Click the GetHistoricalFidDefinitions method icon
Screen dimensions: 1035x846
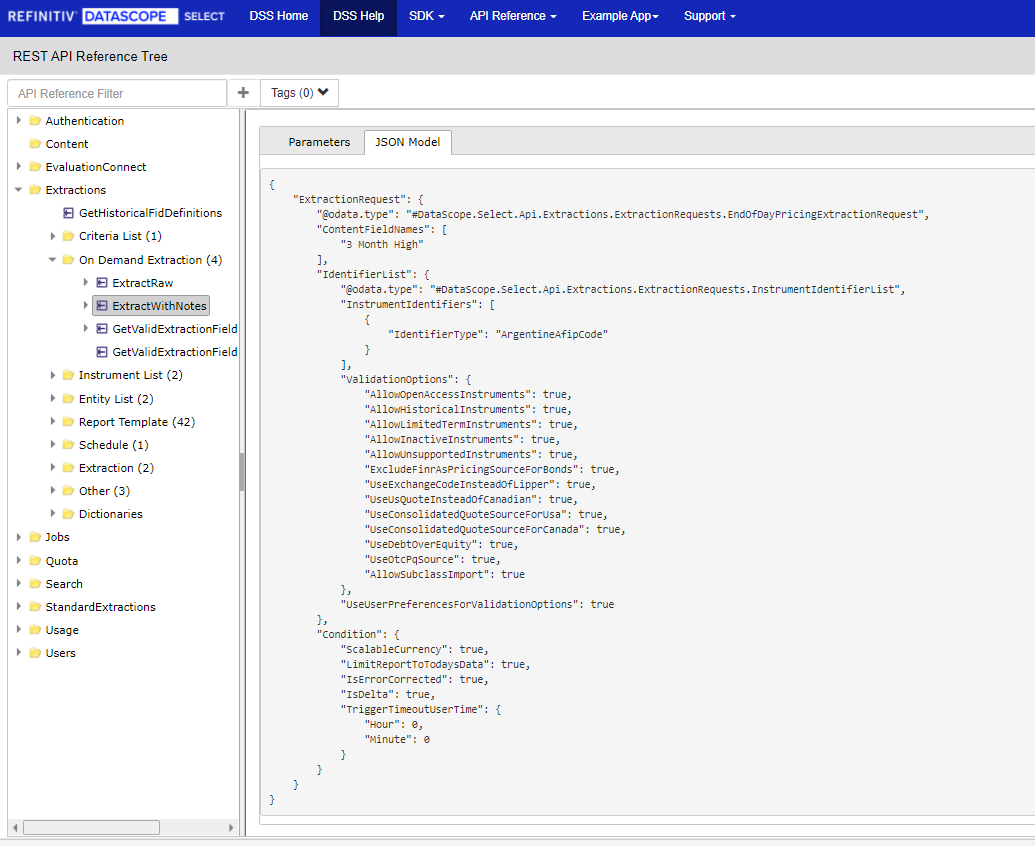click(x=69, y=213)
